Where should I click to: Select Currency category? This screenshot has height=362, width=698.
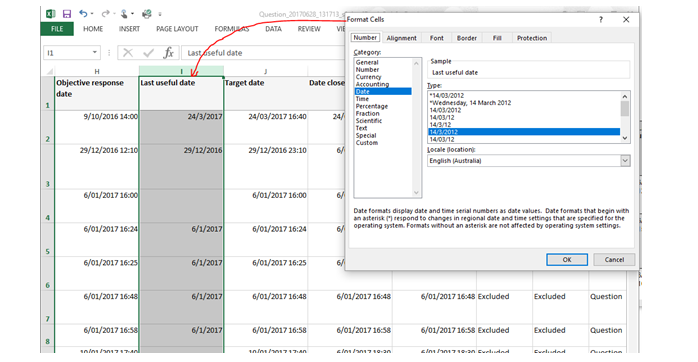[x=369, y=77]
